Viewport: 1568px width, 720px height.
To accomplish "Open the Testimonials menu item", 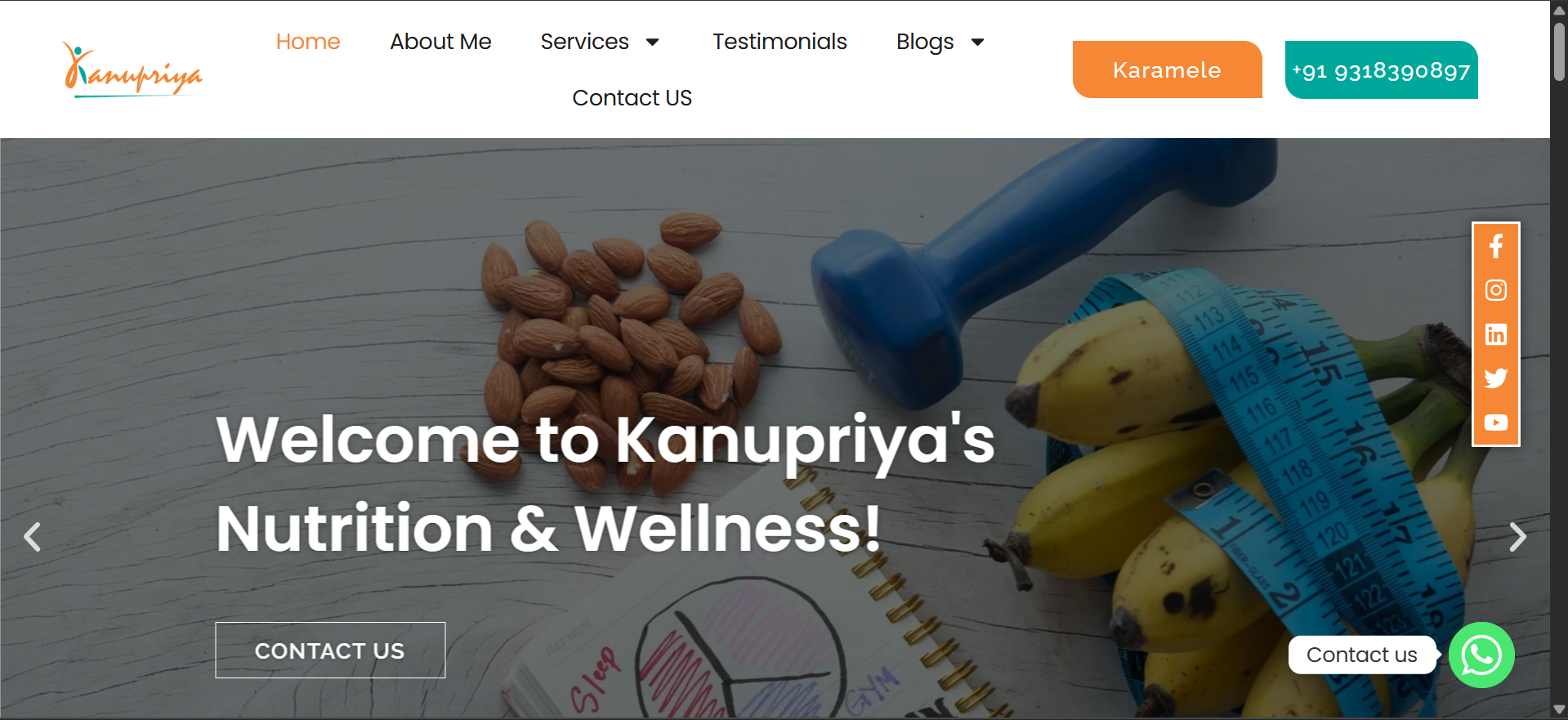I will tap(780, 42).
